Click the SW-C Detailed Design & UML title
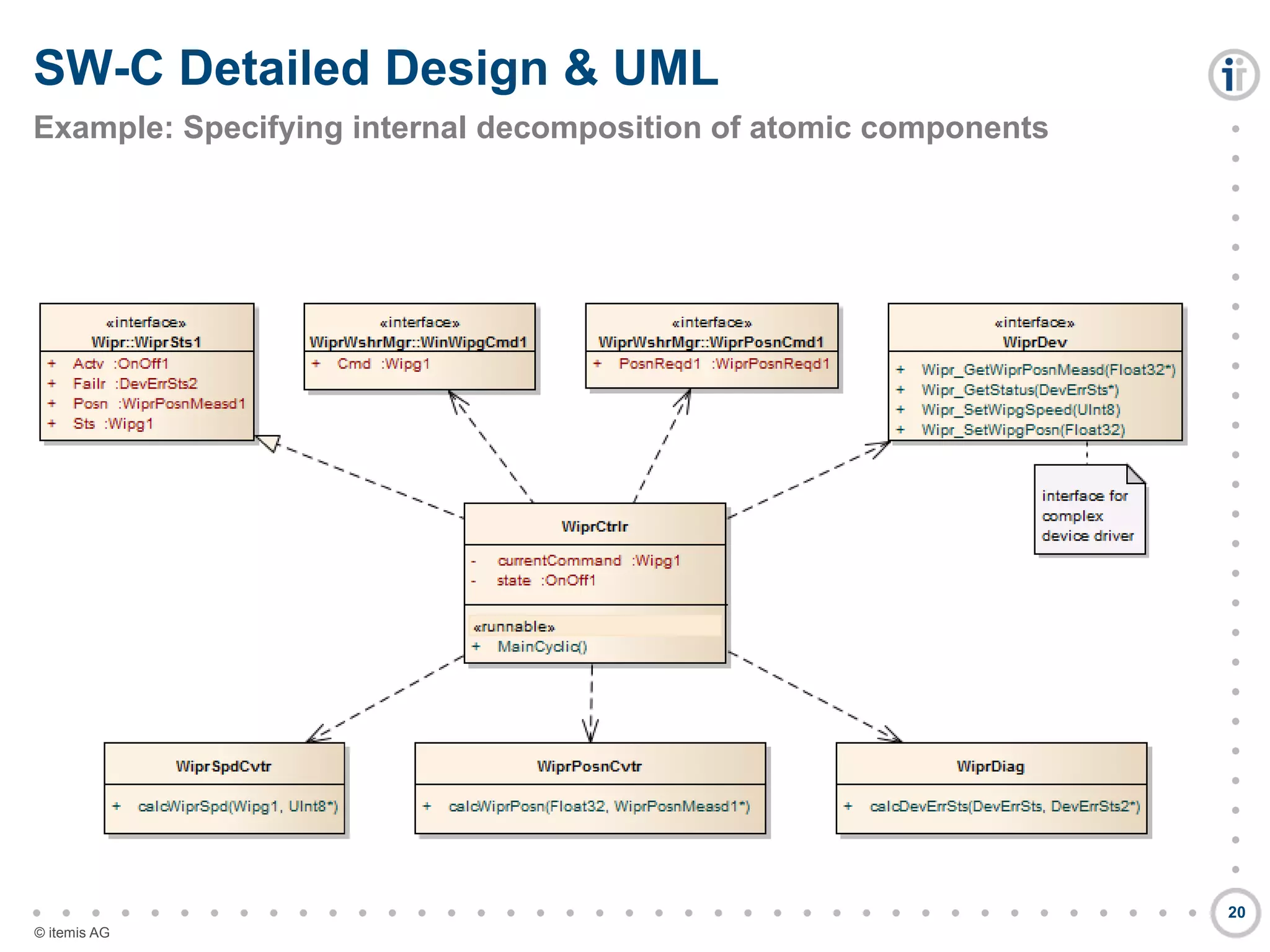The image size is (1270, 952). (x=376, y=68)
